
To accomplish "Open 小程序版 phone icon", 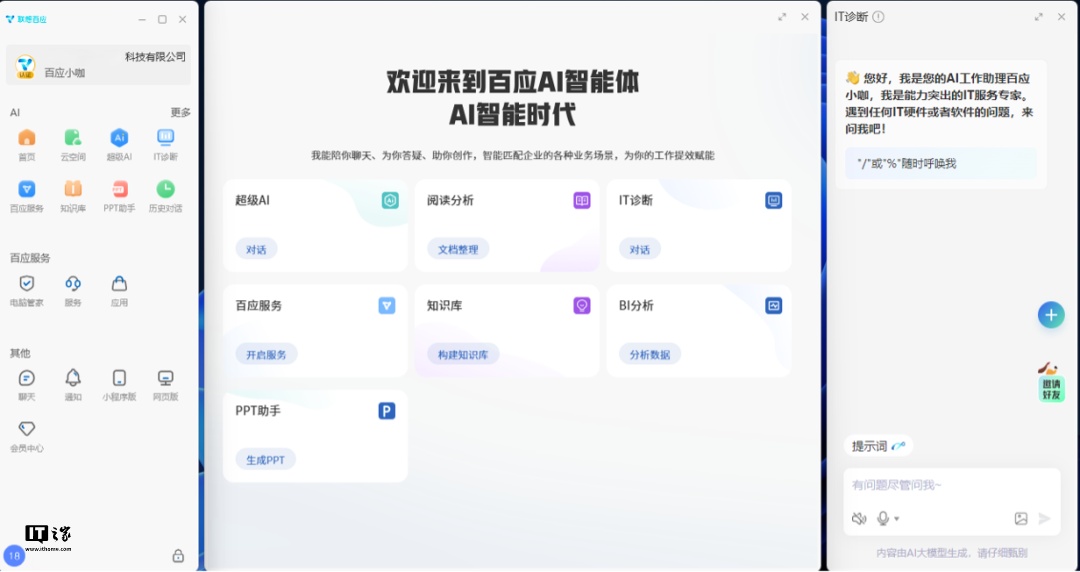I will (119, 378).
